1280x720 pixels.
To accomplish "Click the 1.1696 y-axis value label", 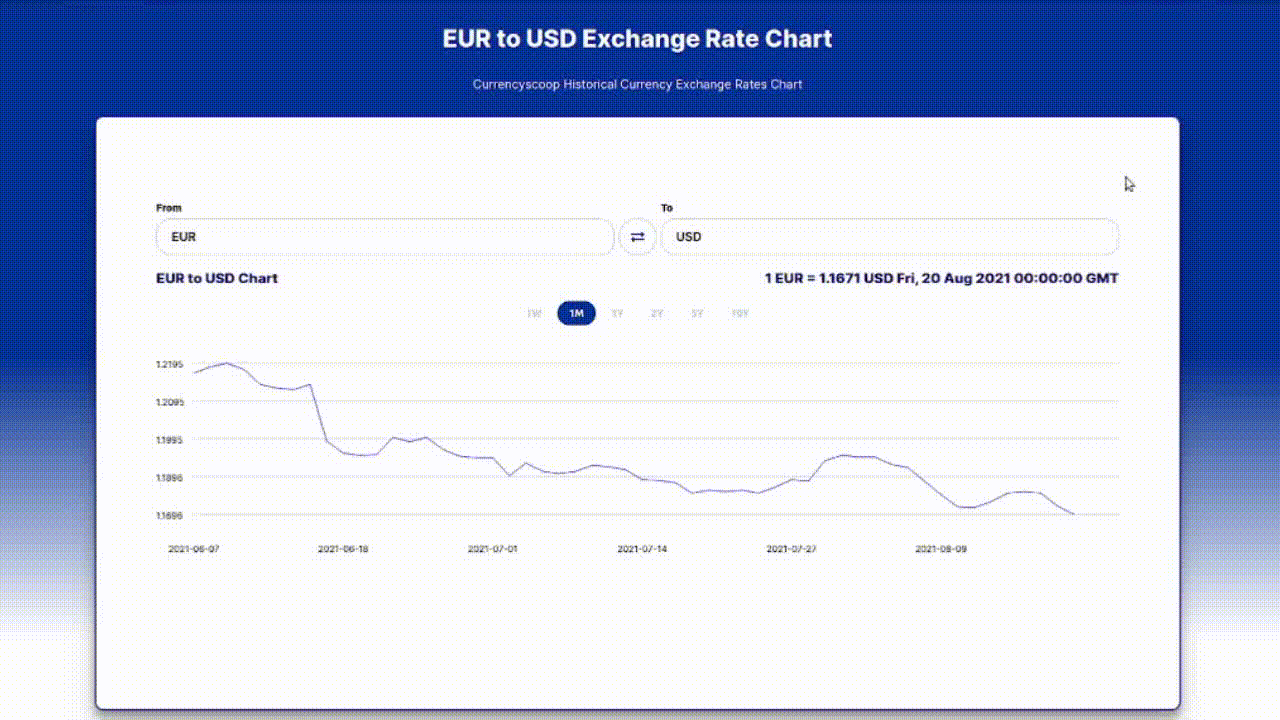I will pos(170,515).
